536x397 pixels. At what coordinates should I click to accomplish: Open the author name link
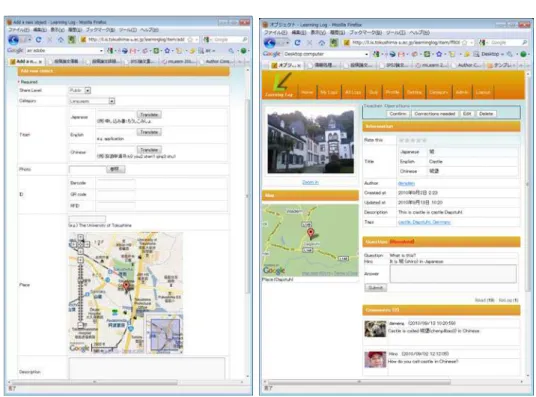[406, 184]
